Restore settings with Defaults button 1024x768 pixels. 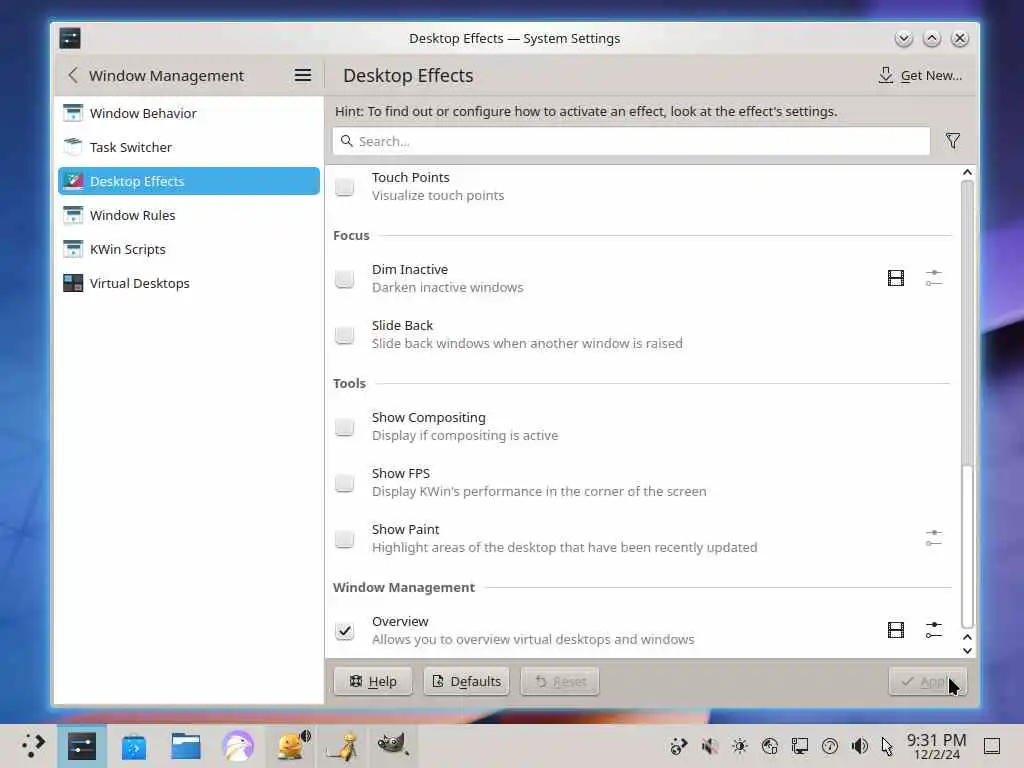point(466,681)
